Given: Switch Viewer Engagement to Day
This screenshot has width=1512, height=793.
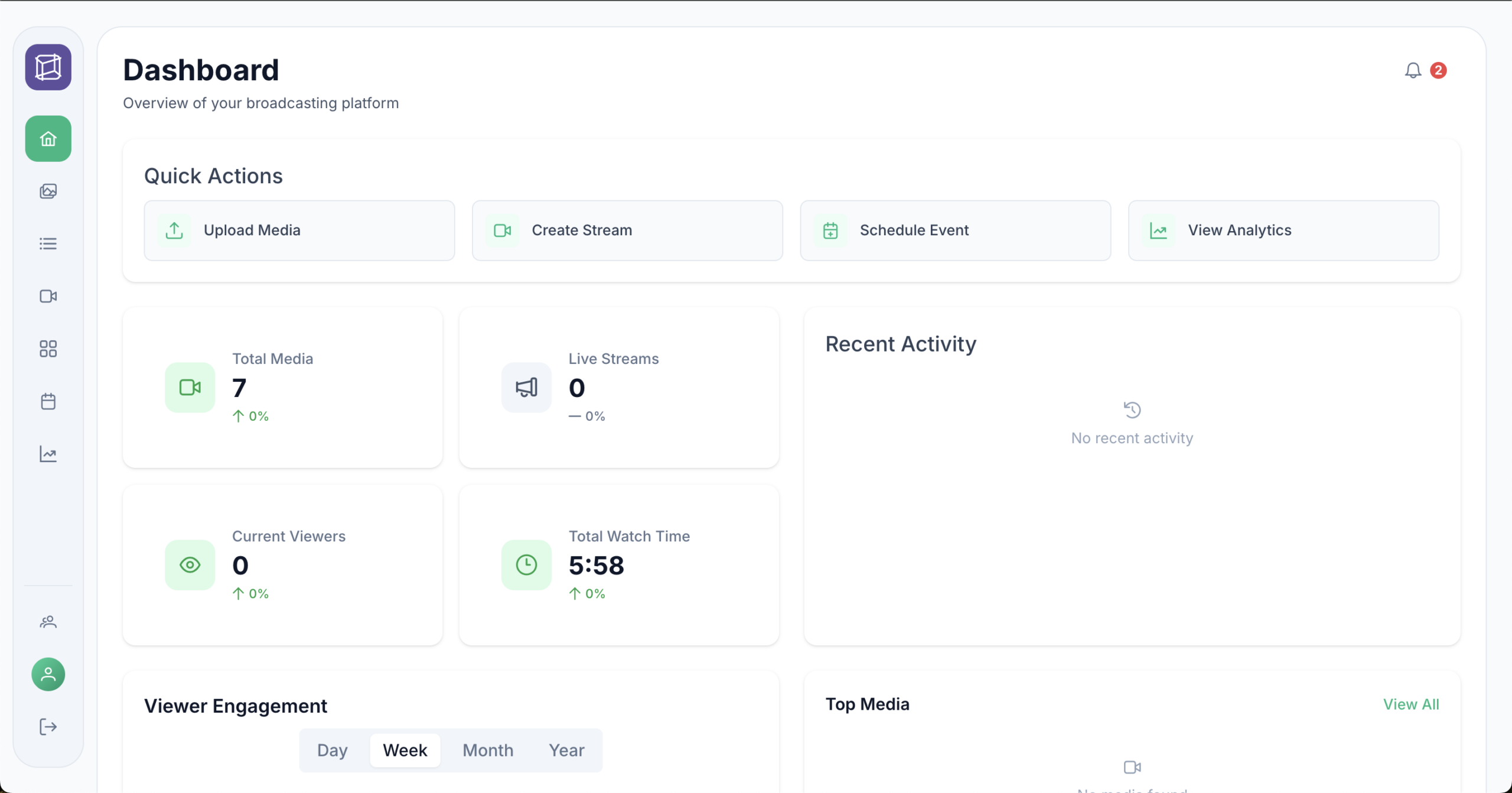Looking at the screenshot, I should [x=333, y=750].
